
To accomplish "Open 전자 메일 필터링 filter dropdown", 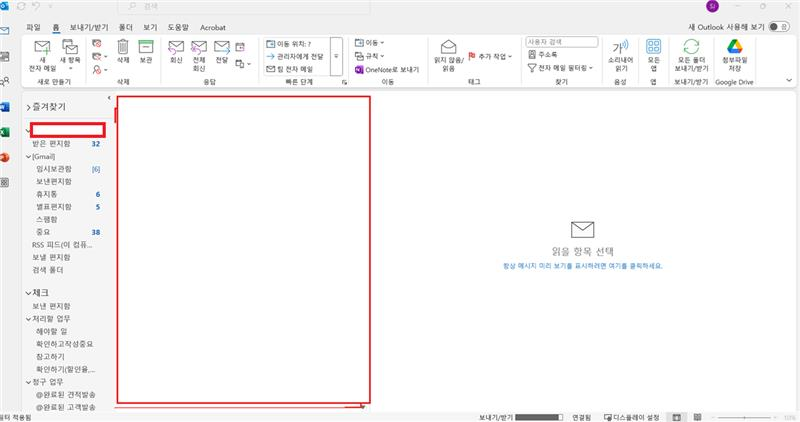I will coord(560,67).
